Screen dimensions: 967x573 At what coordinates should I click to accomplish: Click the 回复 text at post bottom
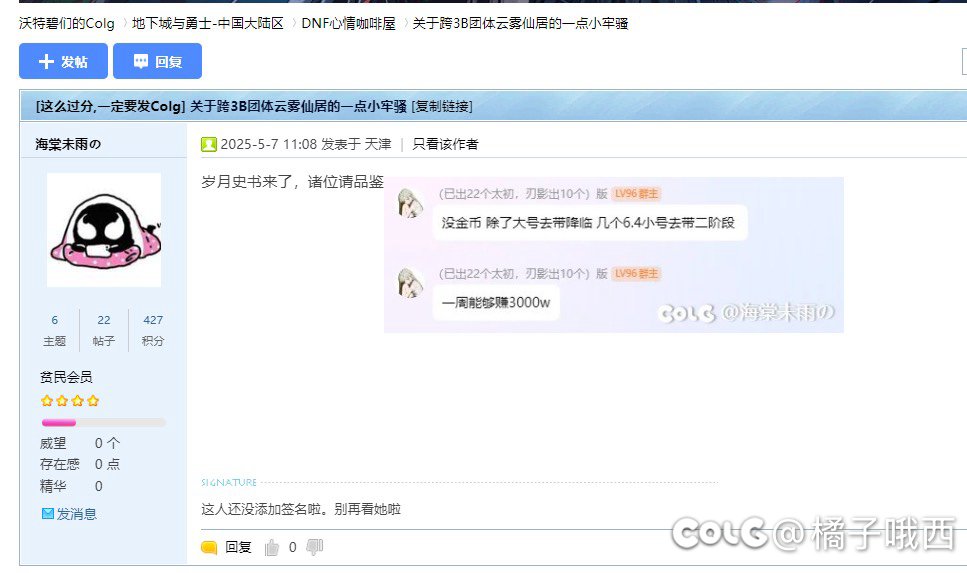[x=239, y=547]
